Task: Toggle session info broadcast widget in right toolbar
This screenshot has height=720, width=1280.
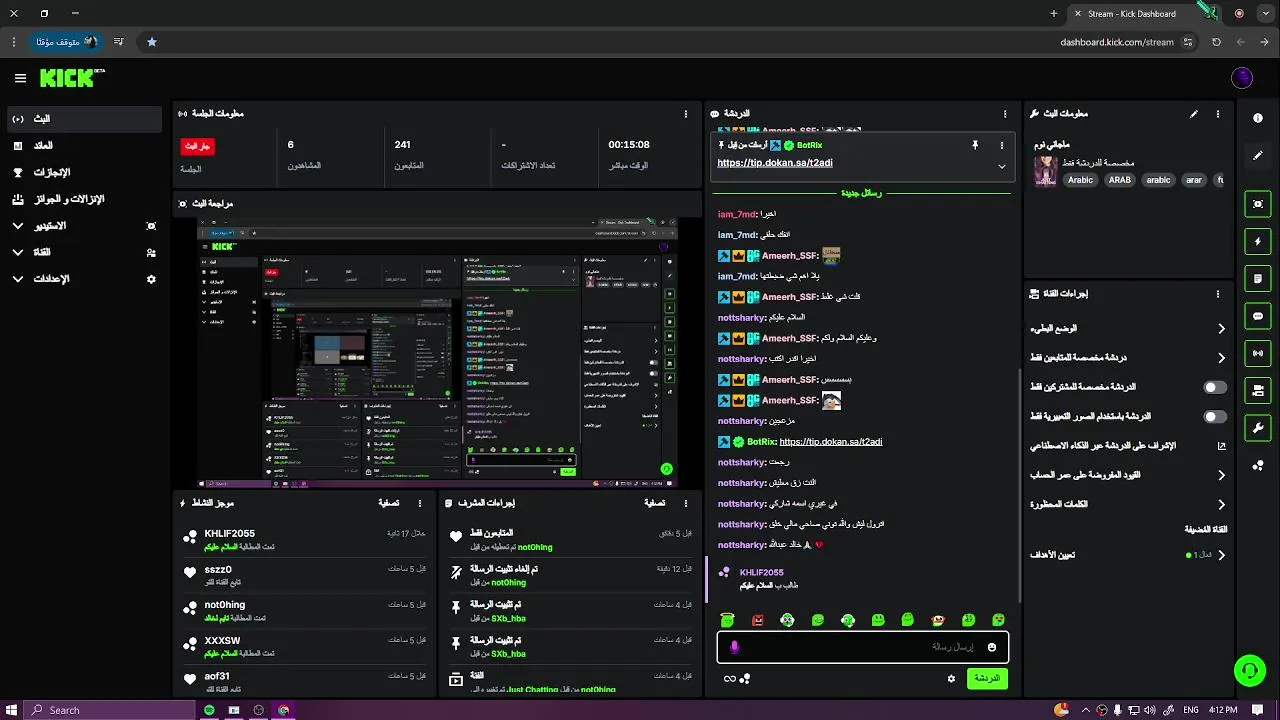Action: (x=1258, y=353)
